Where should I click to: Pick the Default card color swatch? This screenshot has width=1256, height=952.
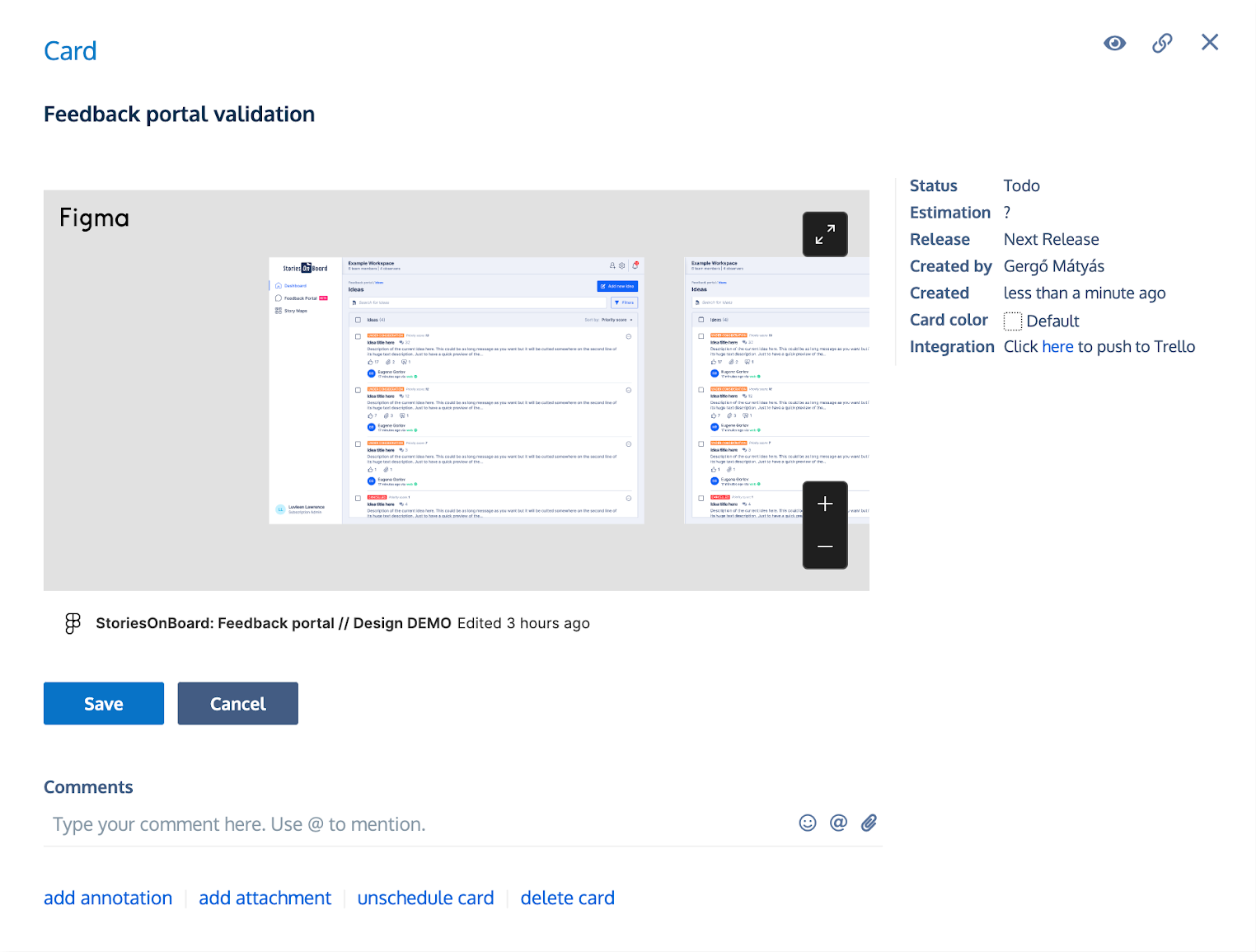click(1013, 321)
